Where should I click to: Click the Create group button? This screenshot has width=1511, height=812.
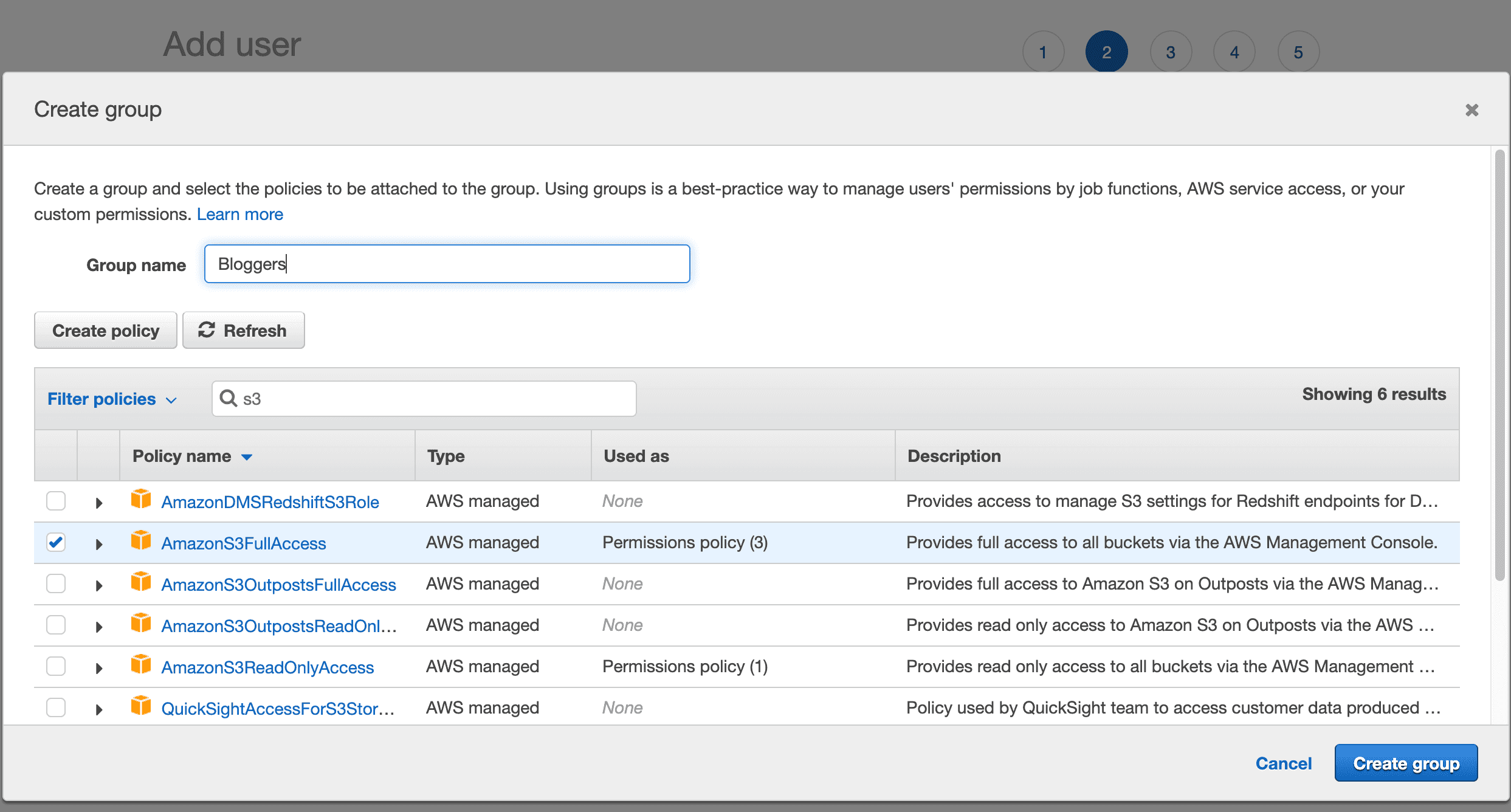(1406, 763)
